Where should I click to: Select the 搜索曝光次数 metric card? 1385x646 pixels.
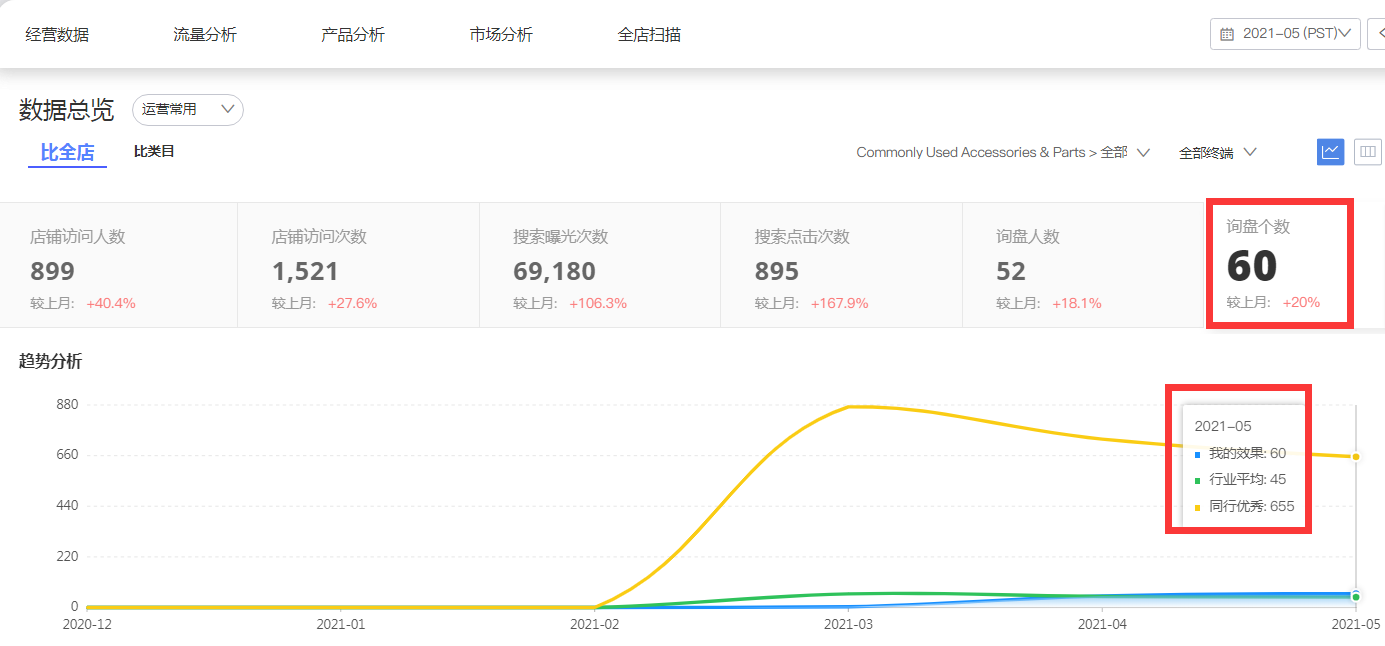pyautogui.click(x=600, y=266)
